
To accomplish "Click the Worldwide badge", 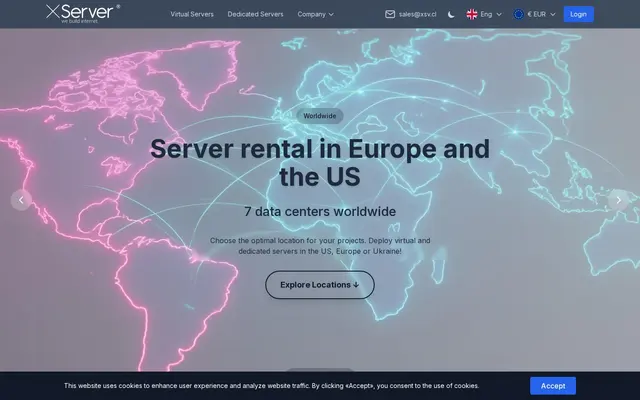I will click(x=320, y=116).
